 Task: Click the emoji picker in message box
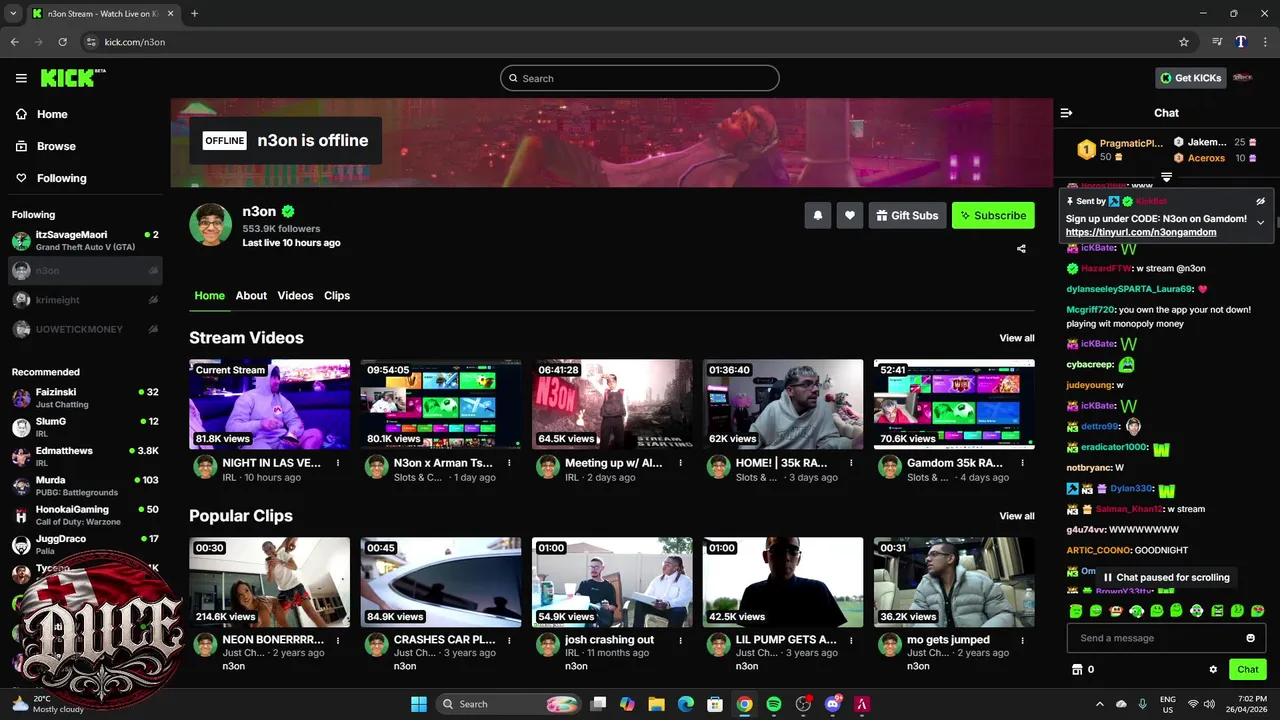click(1250, 638)
